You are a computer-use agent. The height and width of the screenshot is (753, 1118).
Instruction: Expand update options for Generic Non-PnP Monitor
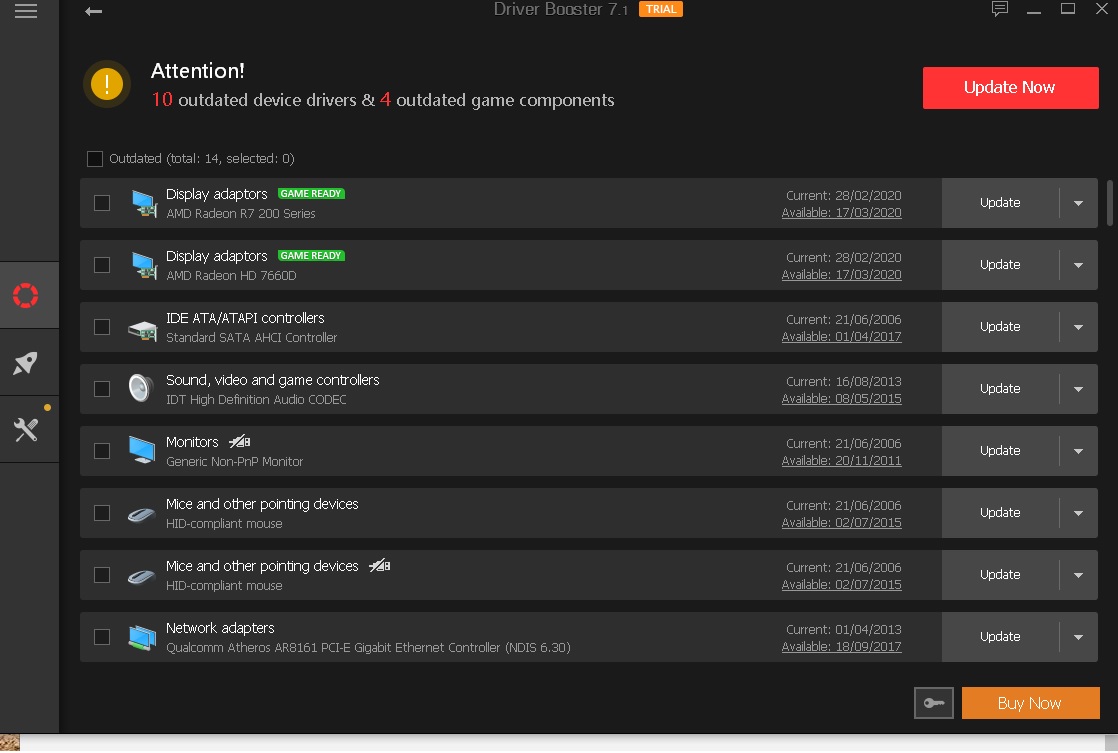coord(1078,451)
